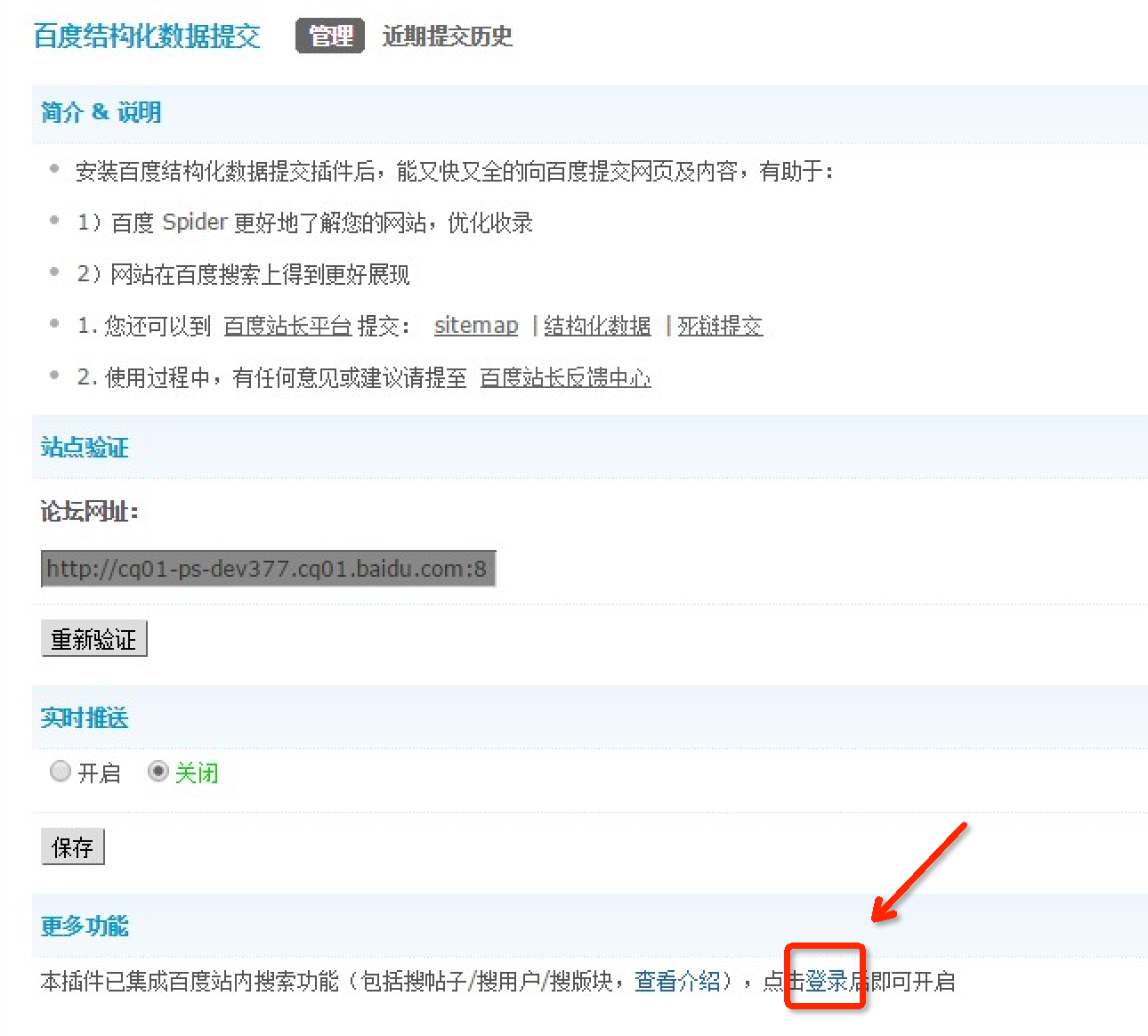
Task: Click the 保存 button
Action: pyautogui.click(x=73, y=847)
